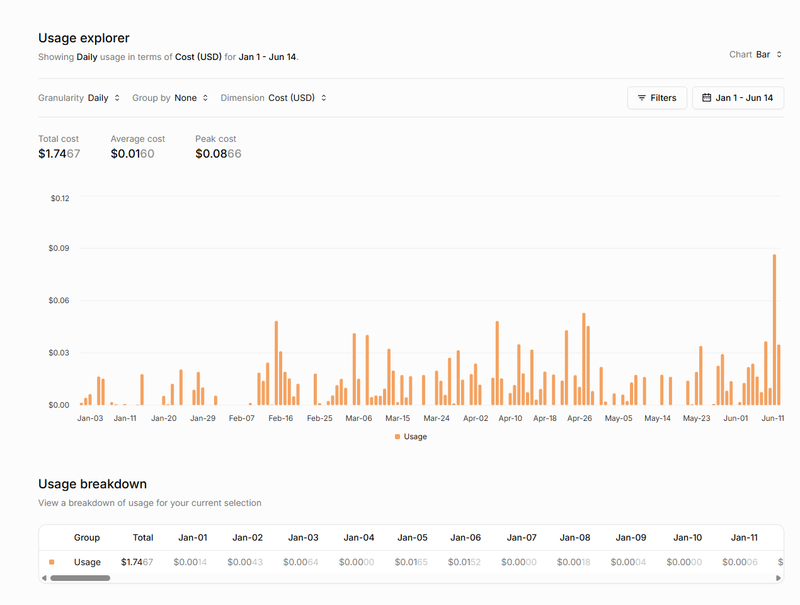The width and height of the screenshot is (800, 605).
Task: Click the Group column header
Action: tap(87, 537)
